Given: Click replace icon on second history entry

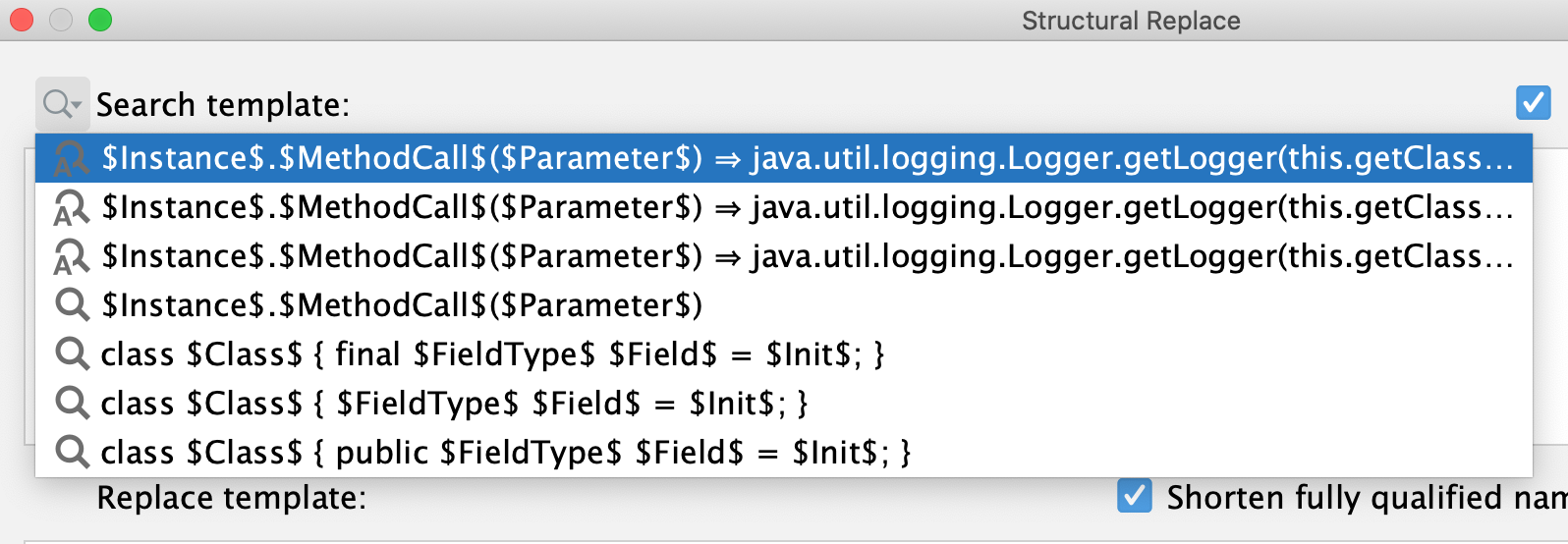Looking at the screenshot, I should coord(71,207).
